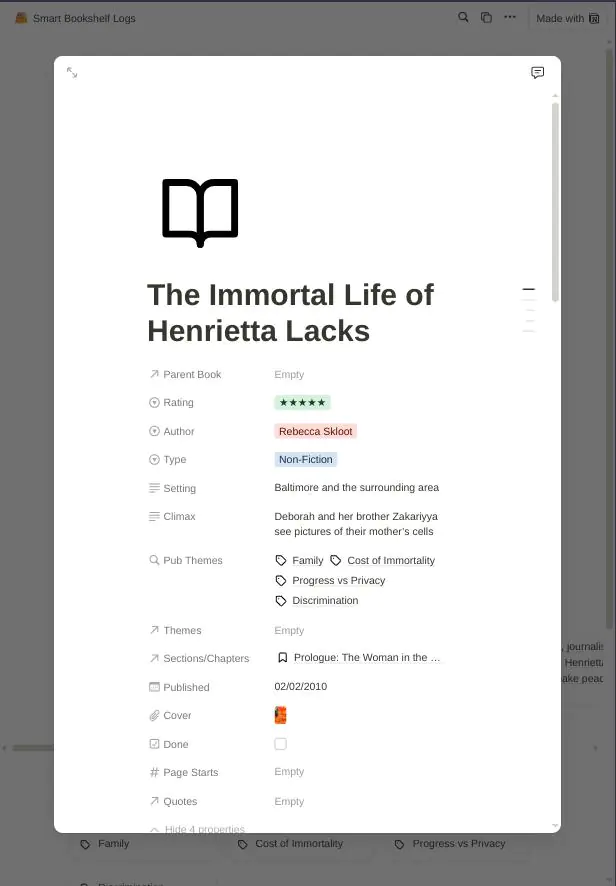Image resolution: width=616 pixels, height=886 pixels.
Task: Open the page in full view via the expand arrows icon
Action: pyautogui.click(x=72, y=72)
